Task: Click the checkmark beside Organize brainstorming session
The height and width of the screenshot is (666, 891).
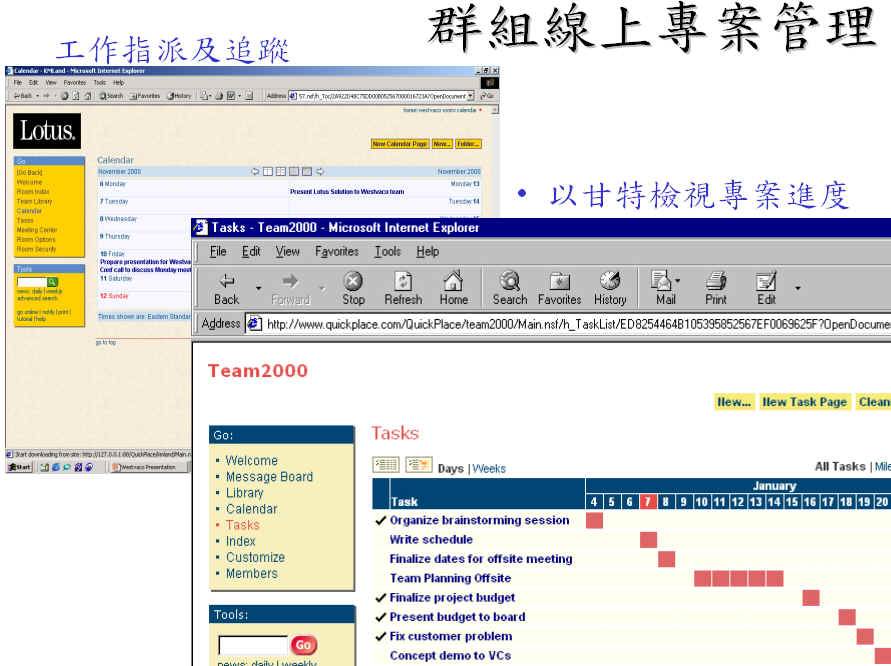Action: pos(381,521)
